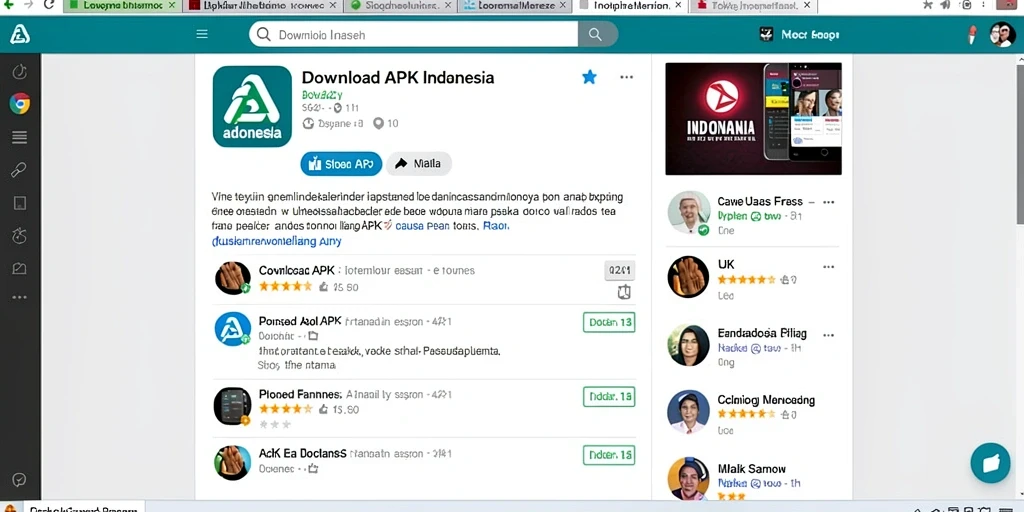Viewport: 1024px width, 512px height.
Task: Click the history clock icon in the sidebar
Action: click(x=20, y=71)
